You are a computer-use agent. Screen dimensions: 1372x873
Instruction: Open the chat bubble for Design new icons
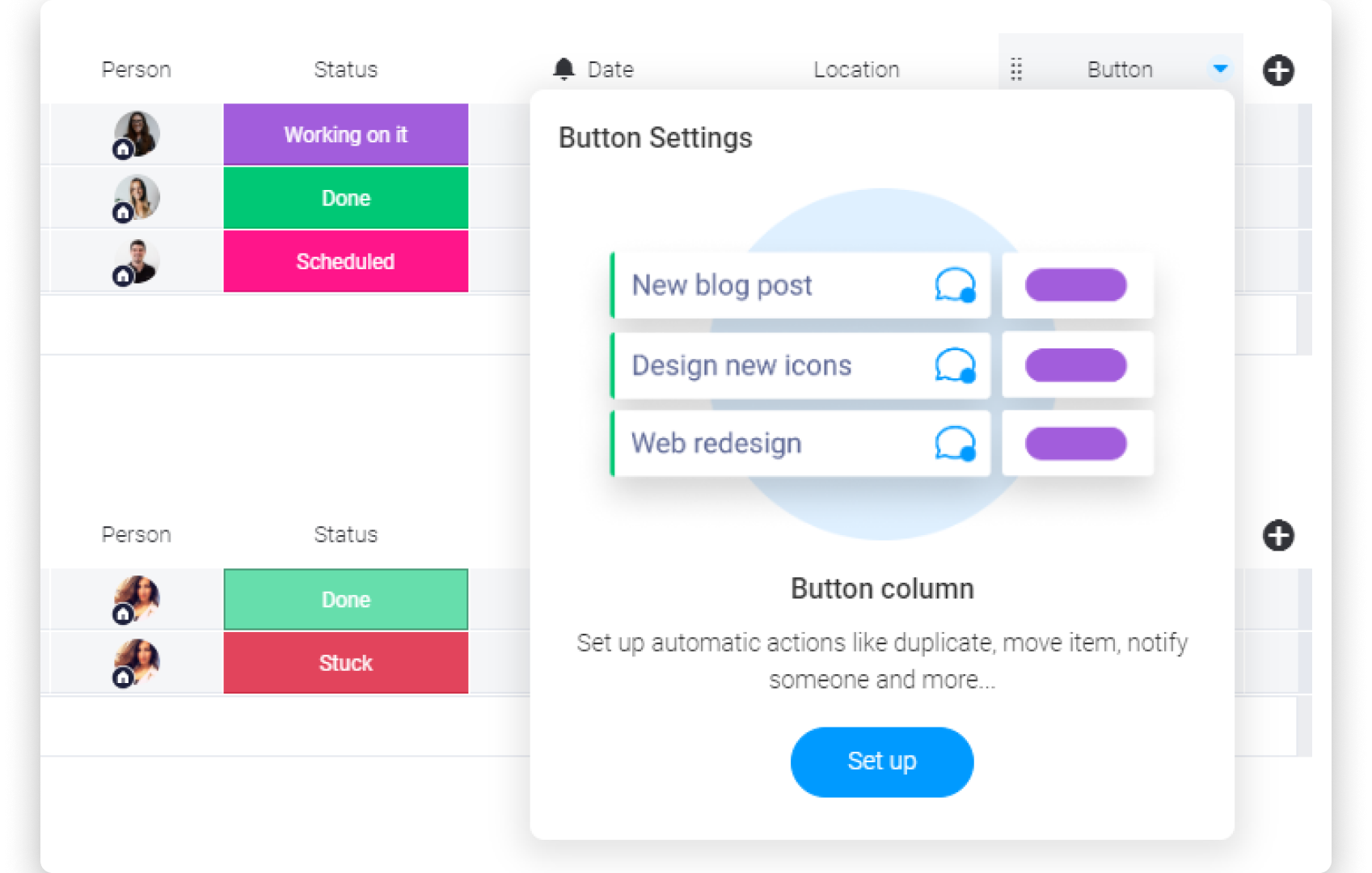coord(955,365)
